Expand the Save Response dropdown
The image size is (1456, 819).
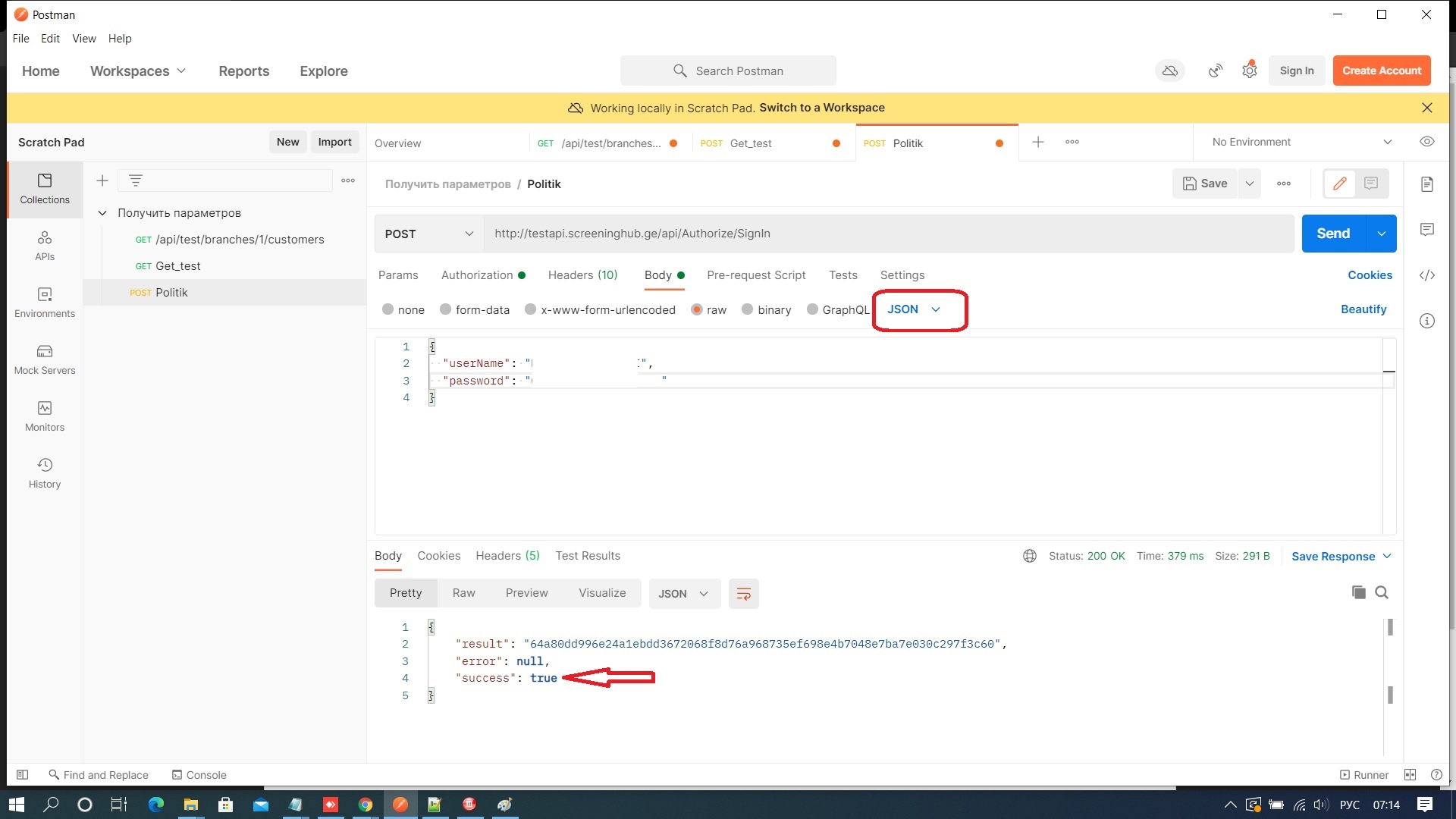pos(1341,556)
